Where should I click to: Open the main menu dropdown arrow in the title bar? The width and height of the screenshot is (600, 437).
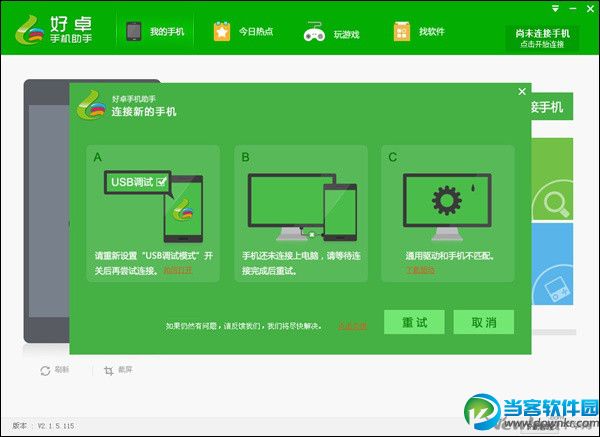(555, 8)
